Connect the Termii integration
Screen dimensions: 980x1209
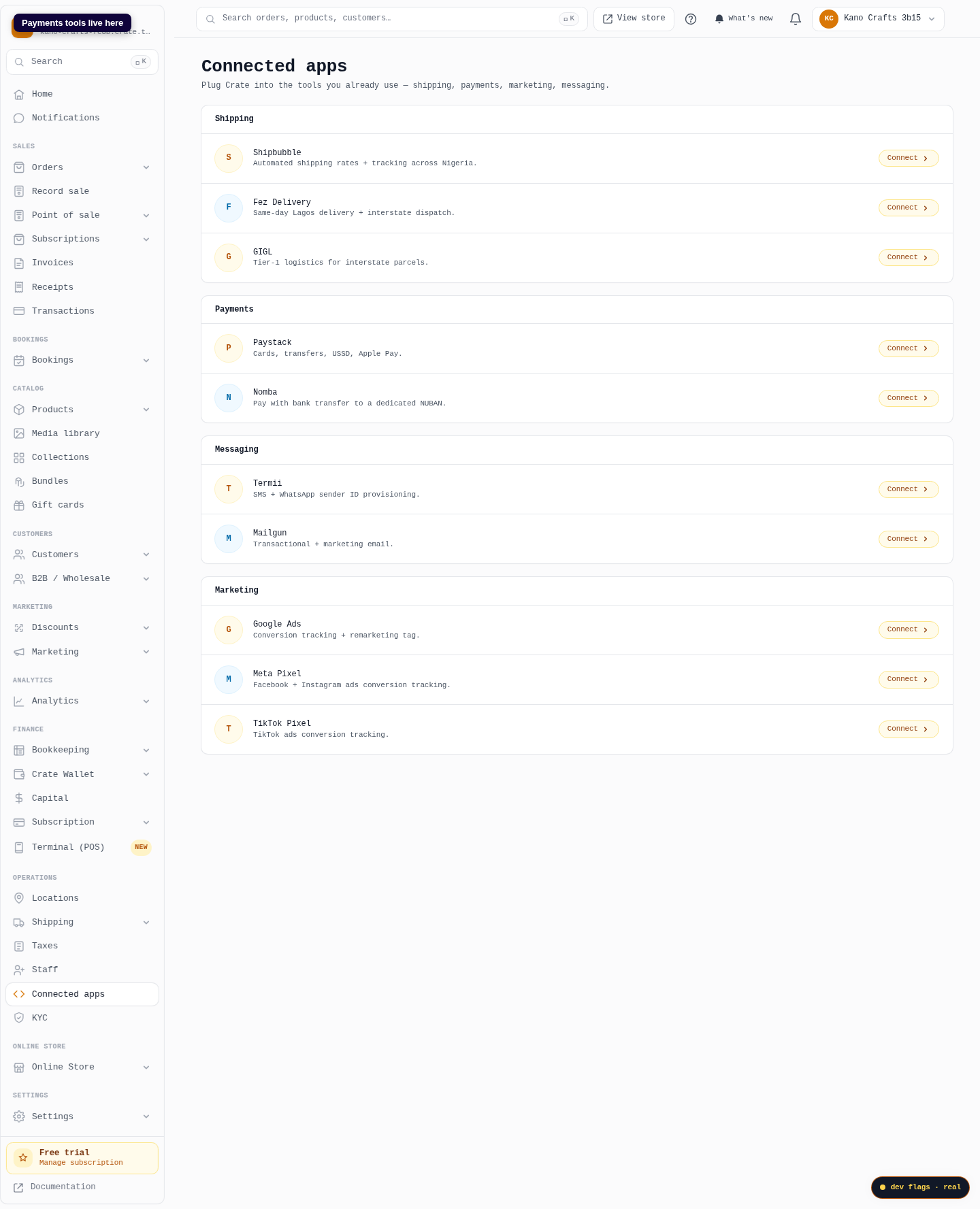click(909, 489)
